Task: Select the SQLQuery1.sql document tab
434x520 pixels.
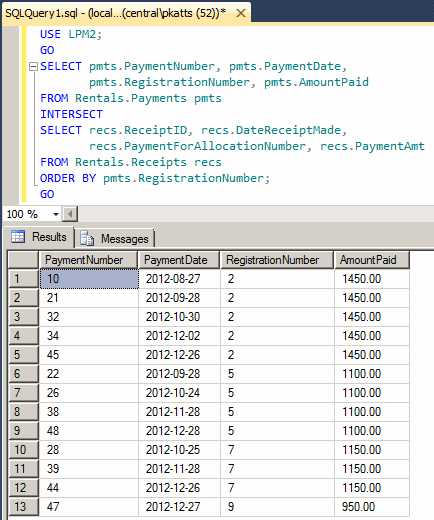Action: point(126,13)
